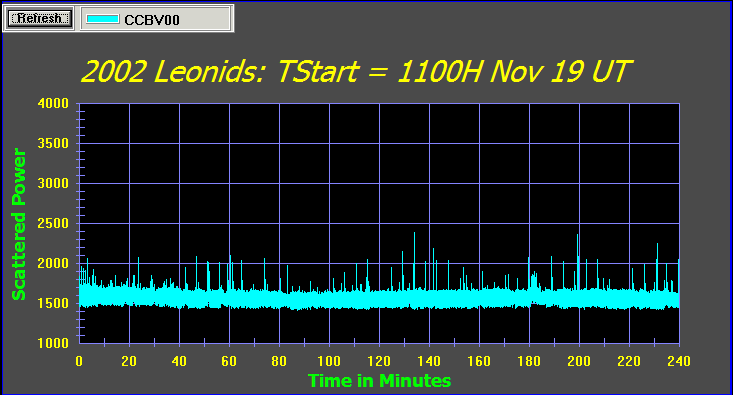Click the 3500 y-axis tick label
This screenshot has width=733, height=395.
pos(53,144)
